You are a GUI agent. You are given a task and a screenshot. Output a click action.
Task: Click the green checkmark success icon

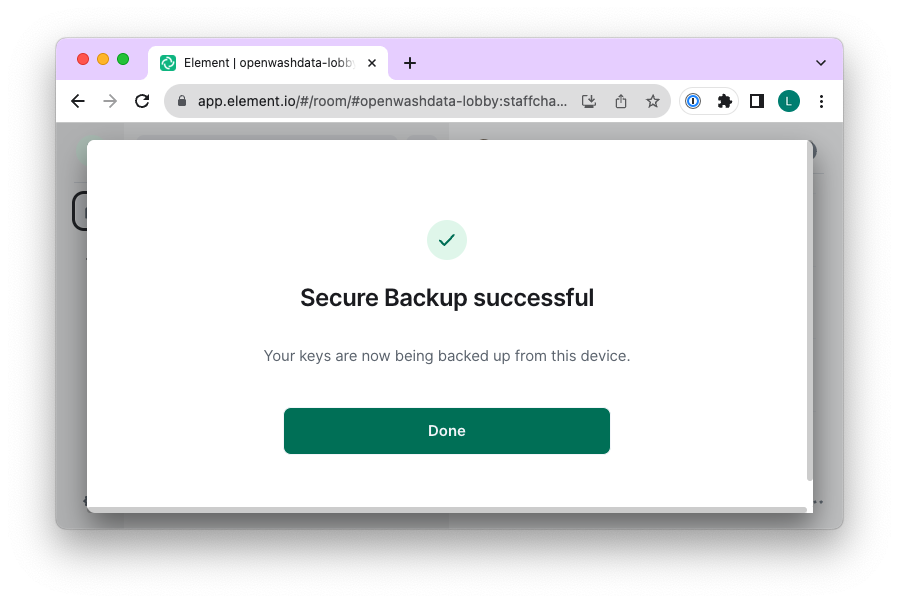point(447,240)
